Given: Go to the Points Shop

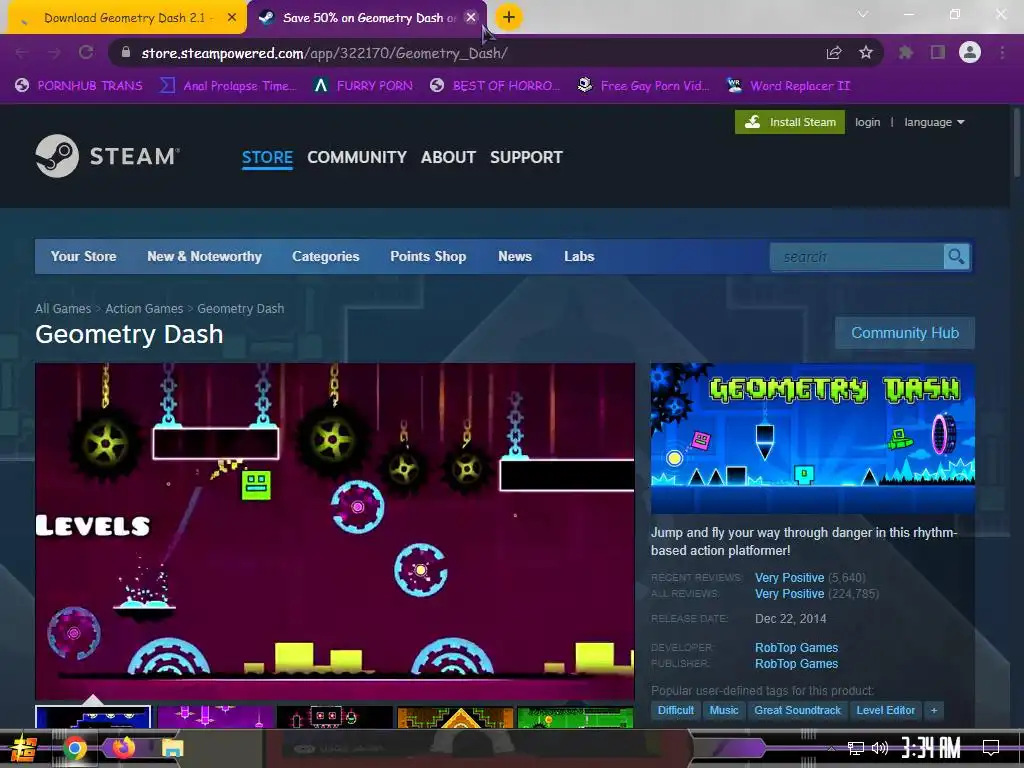Looking at the screenshot, I should point(428,257).
